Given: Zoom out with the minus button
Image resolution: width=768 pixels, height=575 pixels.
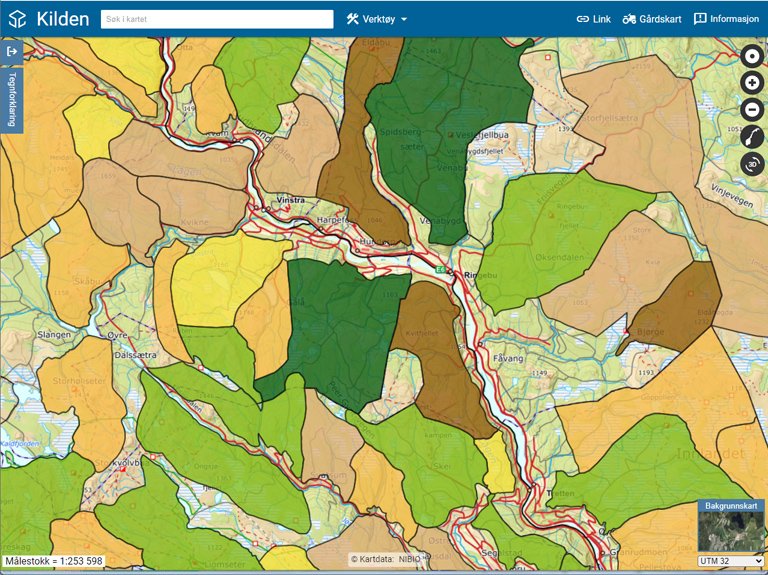Looking at the screenshot, I should pos(752,110).
